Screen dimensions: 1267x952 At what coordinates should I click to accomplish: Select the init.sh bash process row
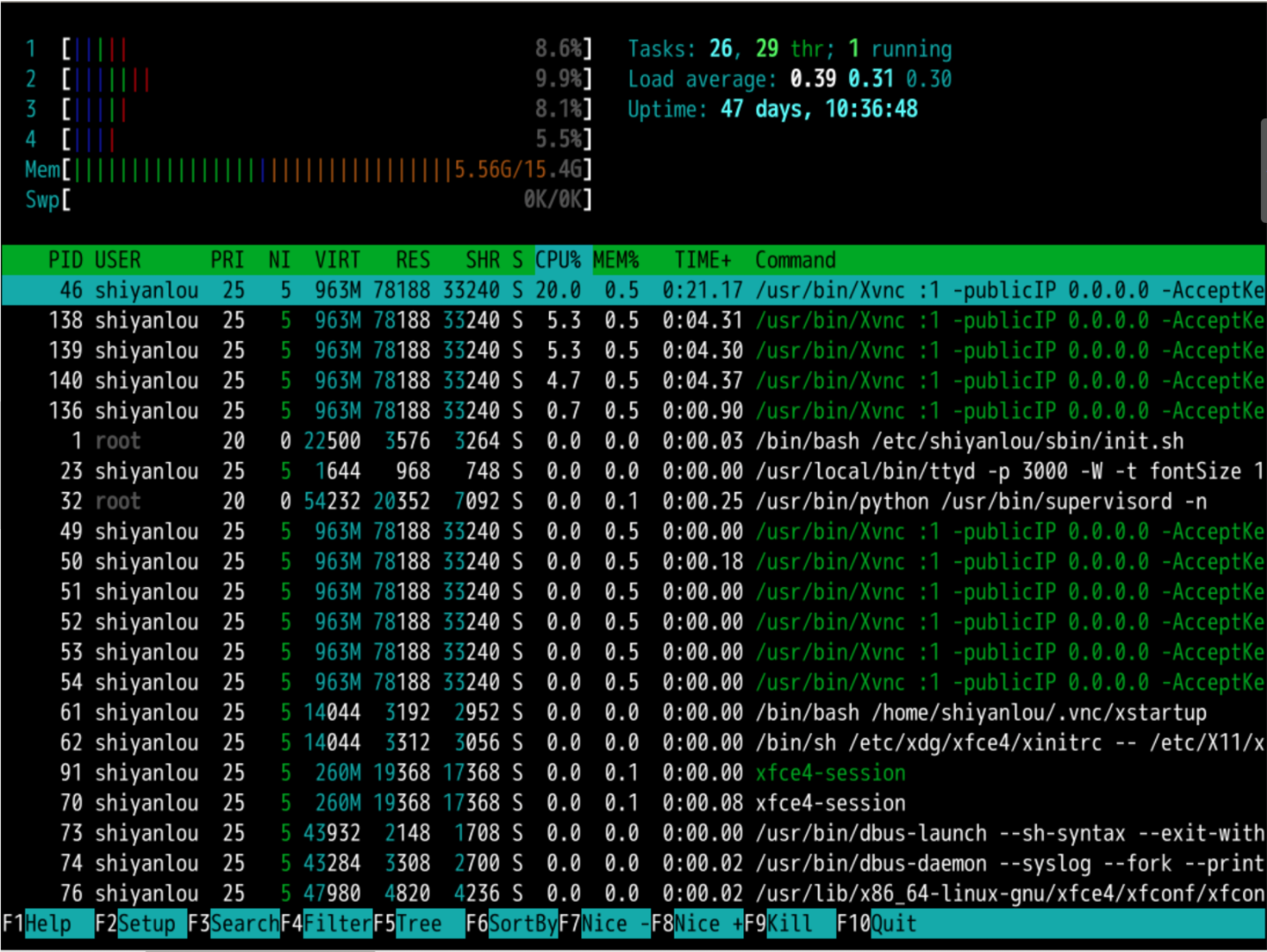pyautogui.click(x=633, y=441)
